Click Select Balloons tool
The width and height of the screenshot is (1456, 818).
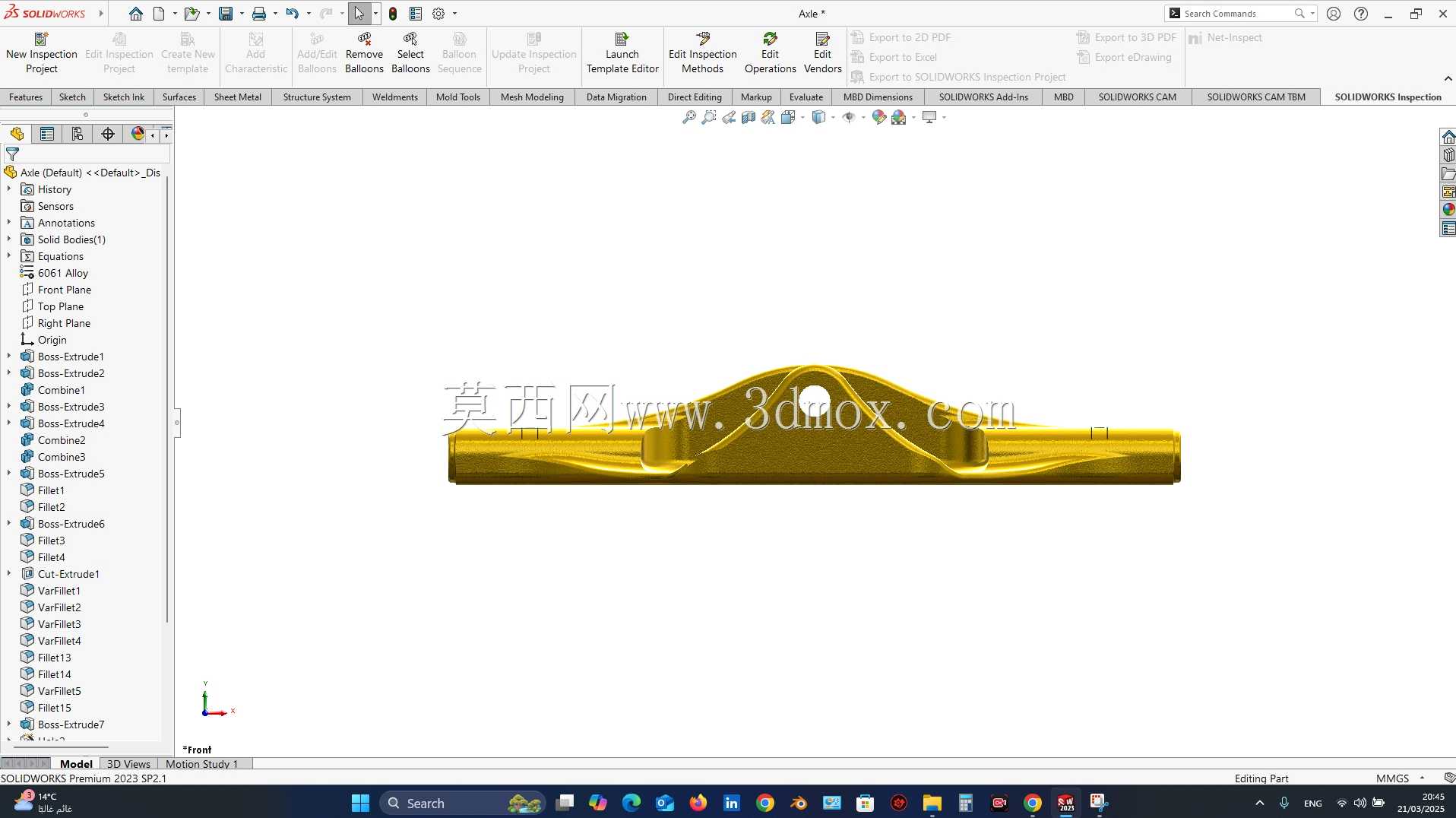pos(410,52)
